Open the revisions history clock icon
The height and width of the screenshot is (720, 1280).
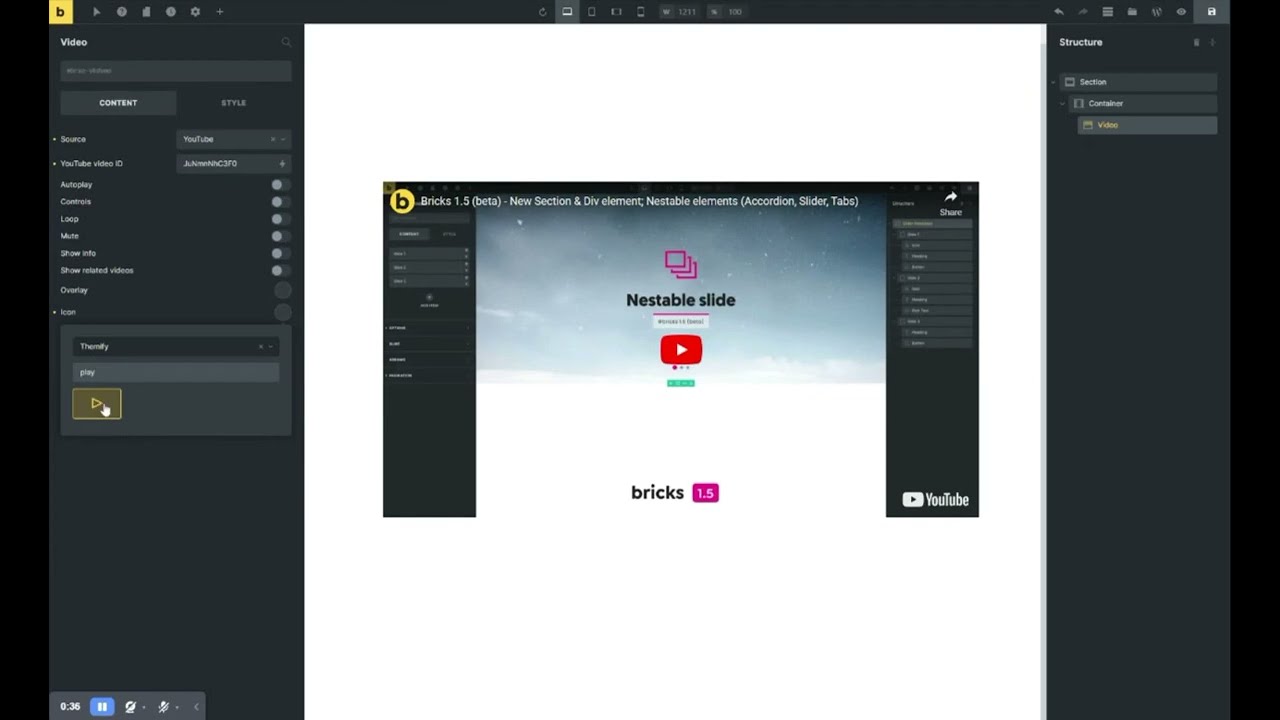(170, 12)
